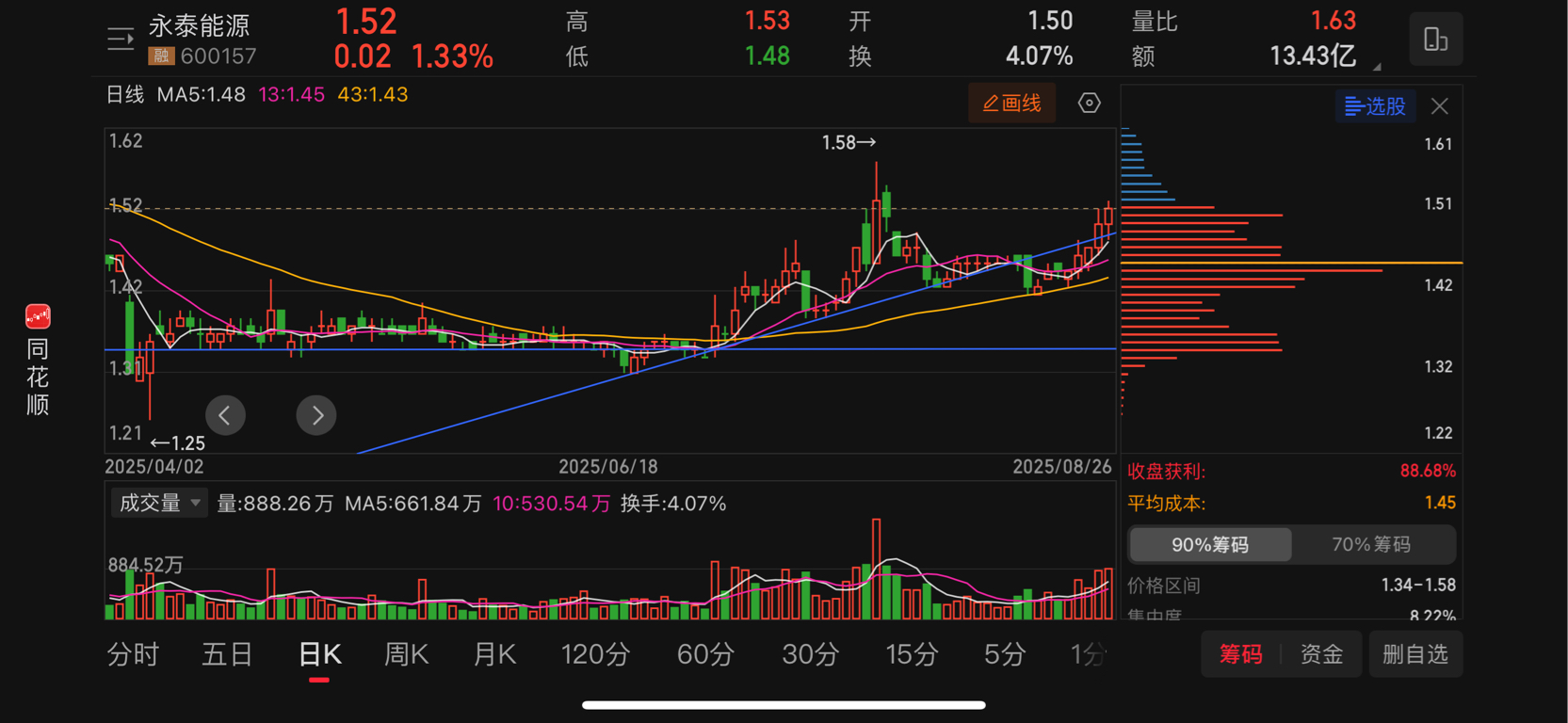This screenshot has height=723, width=1568.
Task: Switch to the 5分 period tab
Action: point(1004,654)
